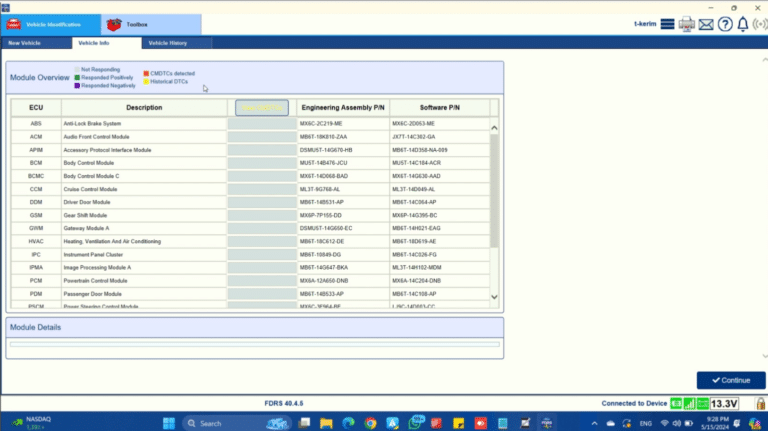This screenshot has width=768, height=431.
Task: Click the printer icon
Action: tap(687, 24)
